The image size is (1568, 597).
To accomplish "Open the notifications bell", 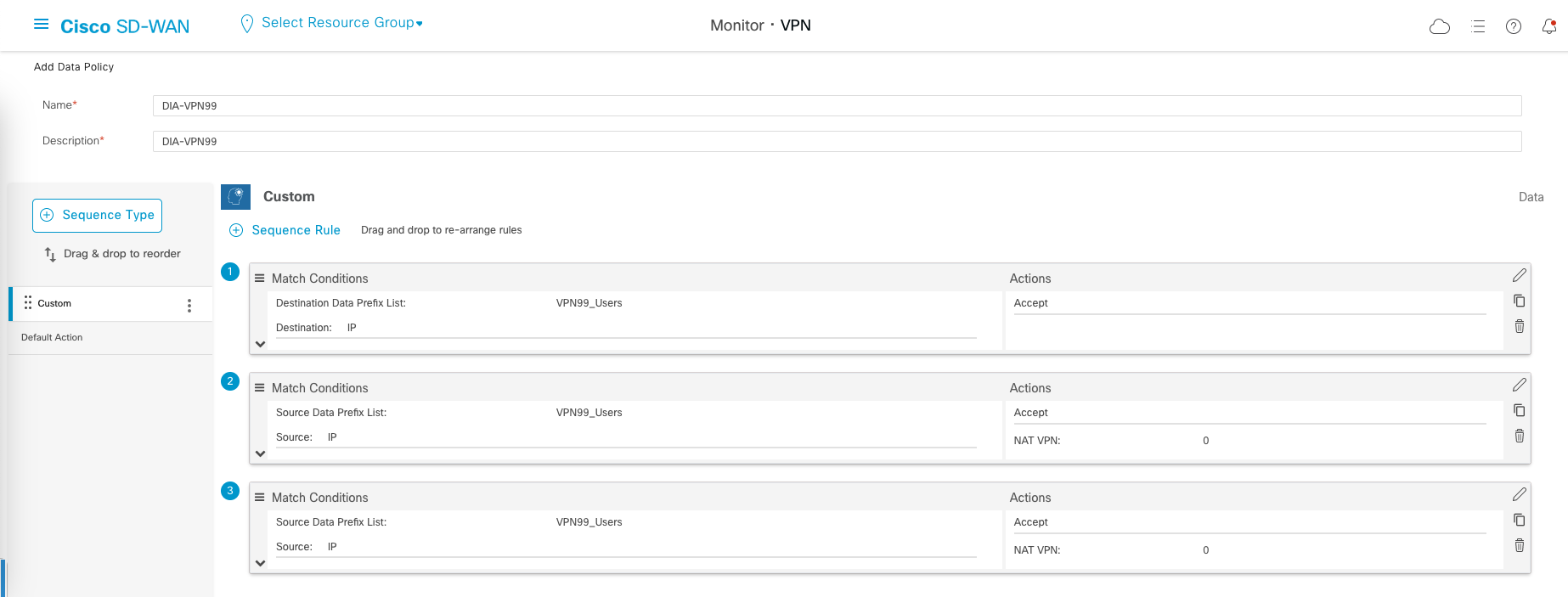I will click(1549, 26).
